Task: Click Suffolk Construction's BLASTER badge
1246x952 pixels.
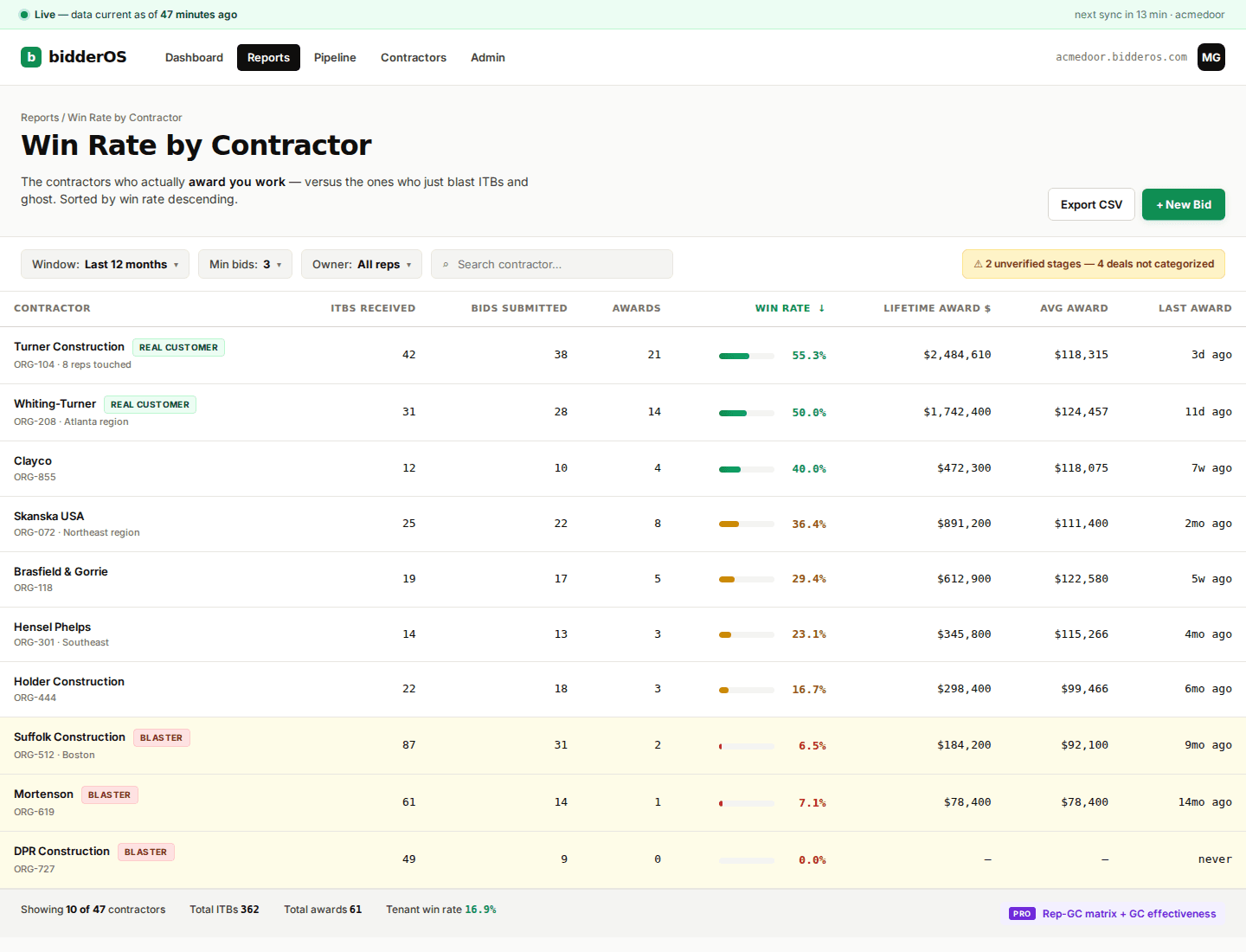Action: [x=162, y=738]
